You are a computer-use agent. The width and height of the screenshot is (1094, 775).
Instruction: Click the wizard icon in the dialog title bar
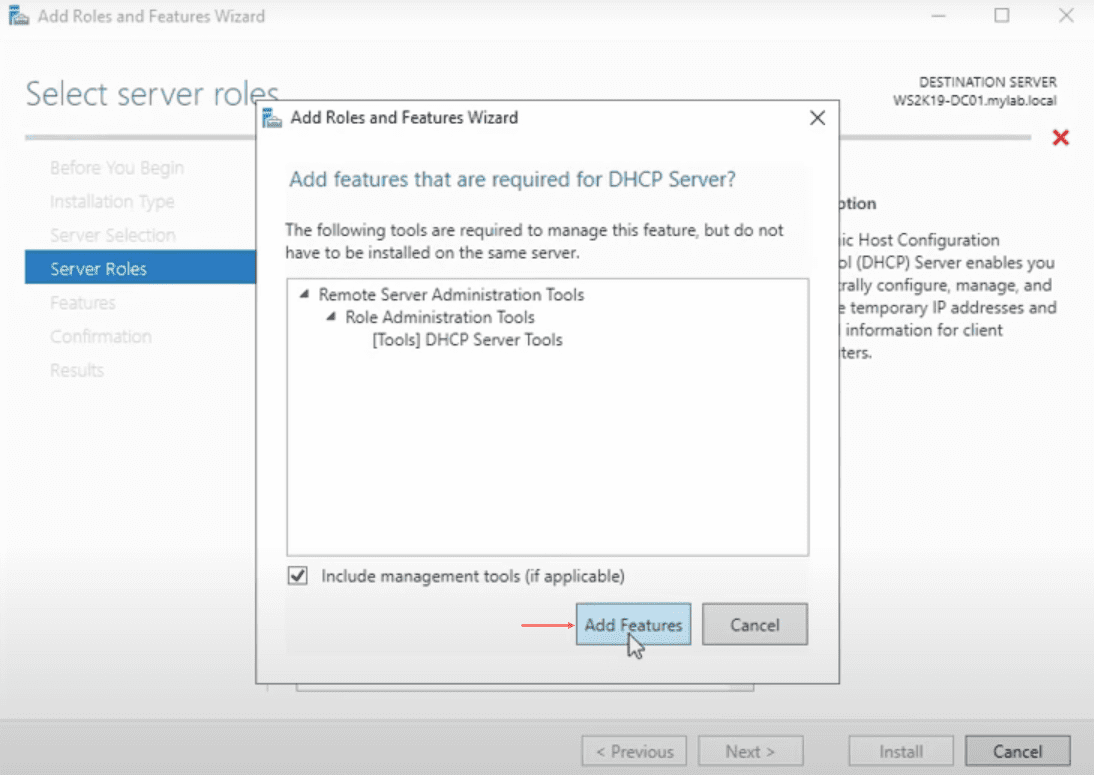(270, 117)
